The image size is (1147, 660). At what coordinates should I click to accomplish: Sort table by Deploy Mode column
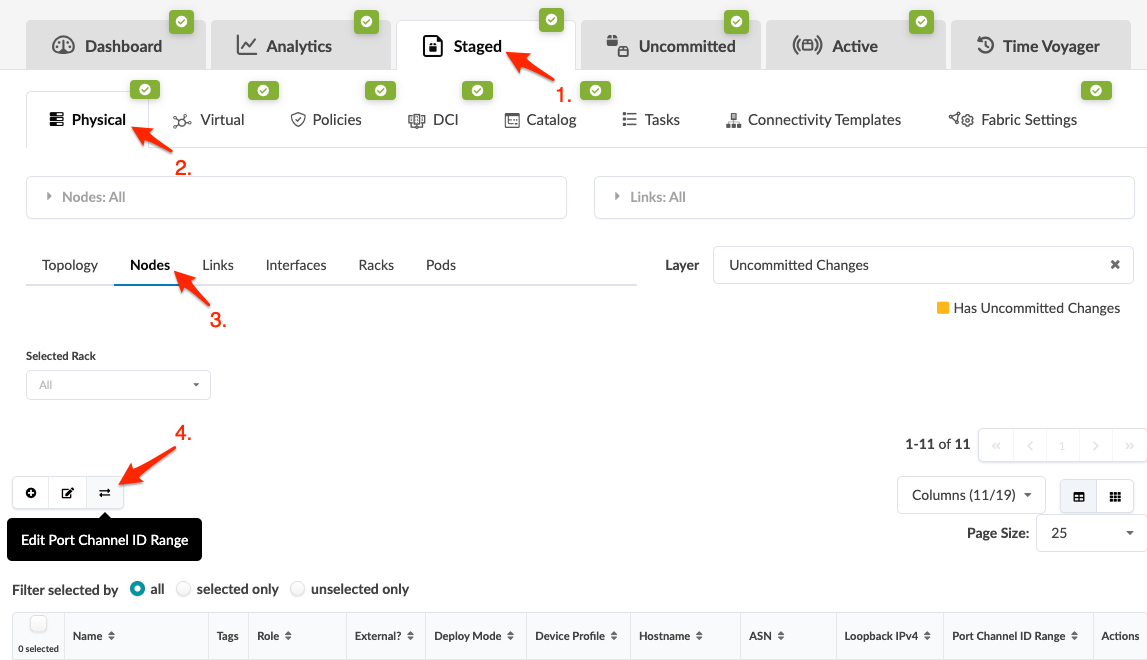click(x=474, y=636)
